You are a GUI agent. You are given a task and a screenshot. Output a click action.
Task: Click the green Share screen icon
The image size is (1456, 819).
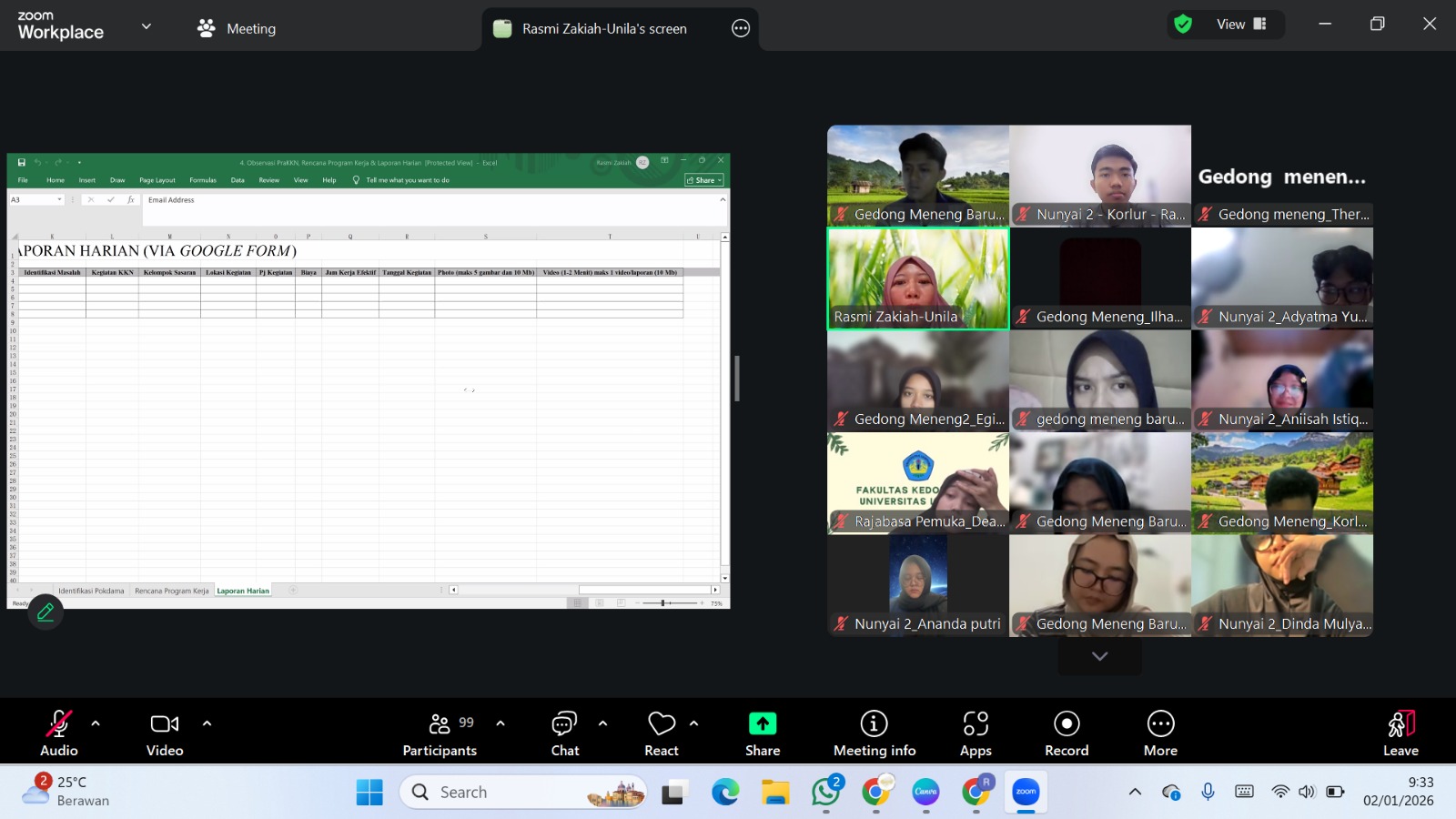[x=763, y=724]
